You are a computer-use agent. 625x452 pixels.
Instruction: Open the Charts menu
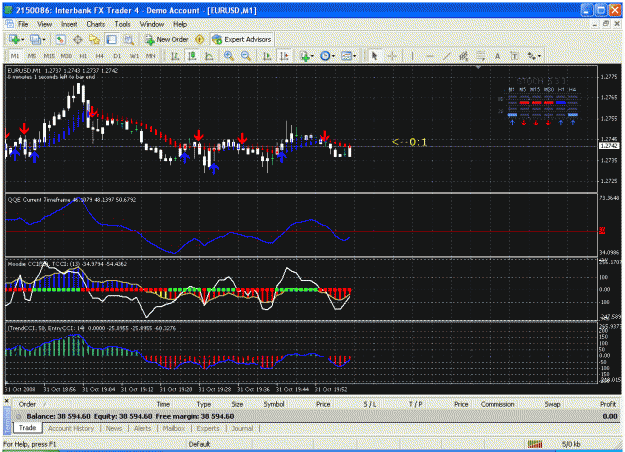tap(96, 24)
